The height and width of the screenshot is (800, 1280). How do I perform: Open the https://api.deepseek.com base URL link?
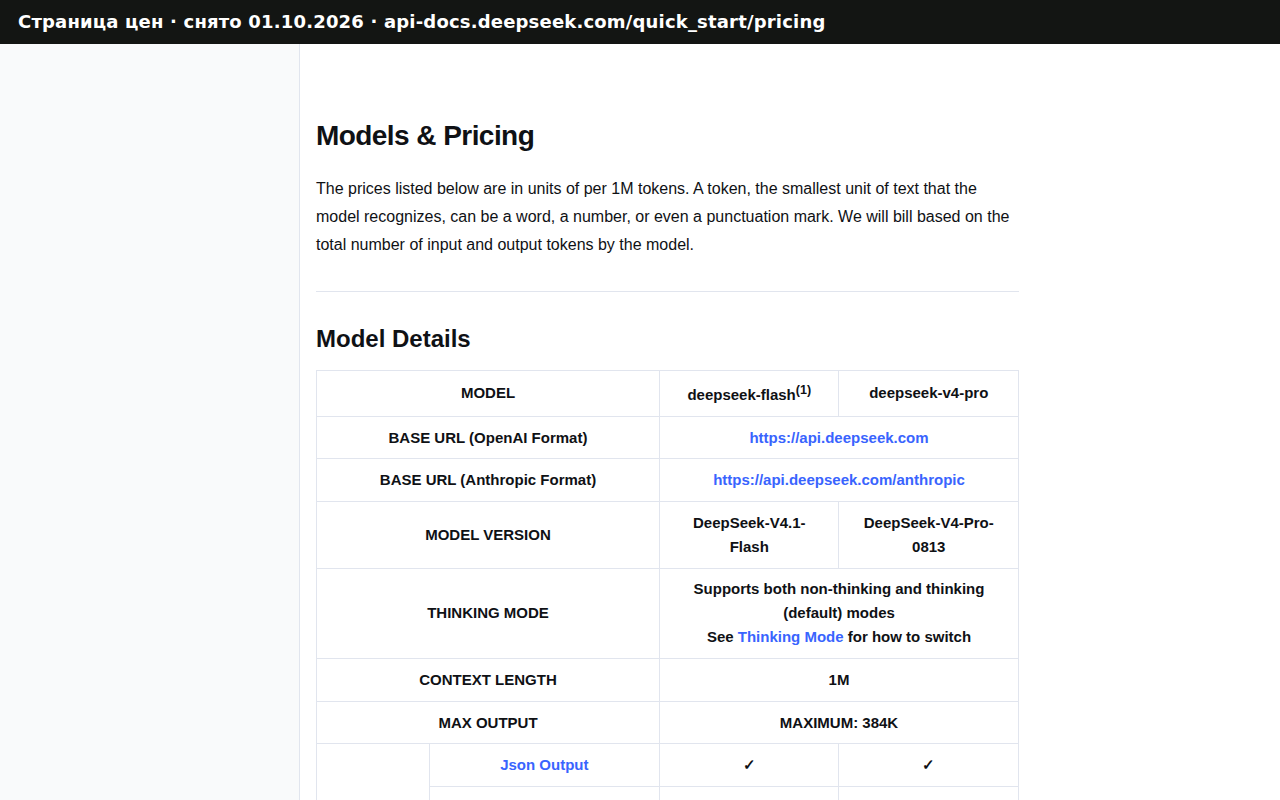pyautogui.click(x=839, y=438)
